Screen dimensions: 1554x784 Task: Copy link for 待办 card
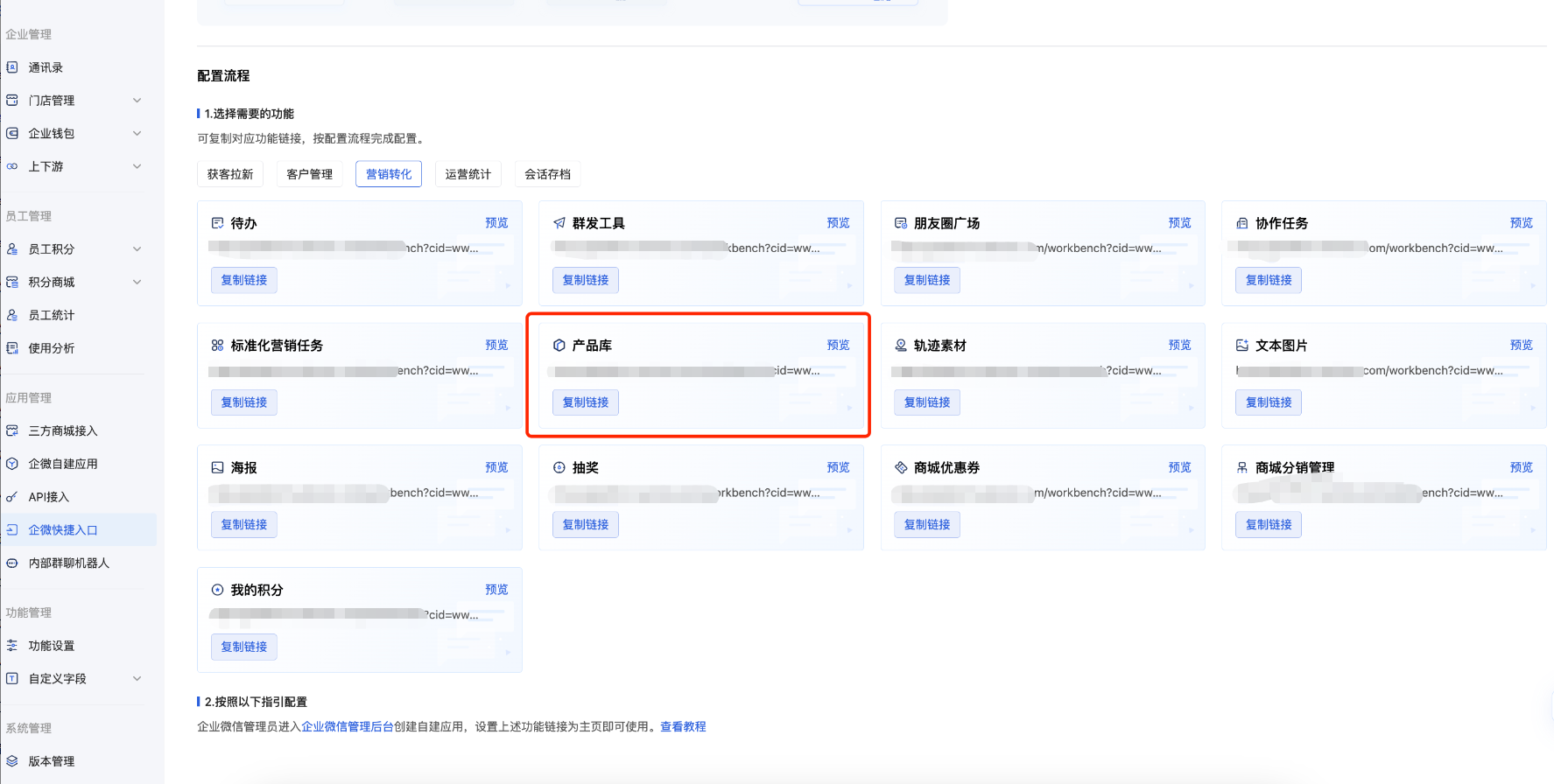tap(244, 280)
